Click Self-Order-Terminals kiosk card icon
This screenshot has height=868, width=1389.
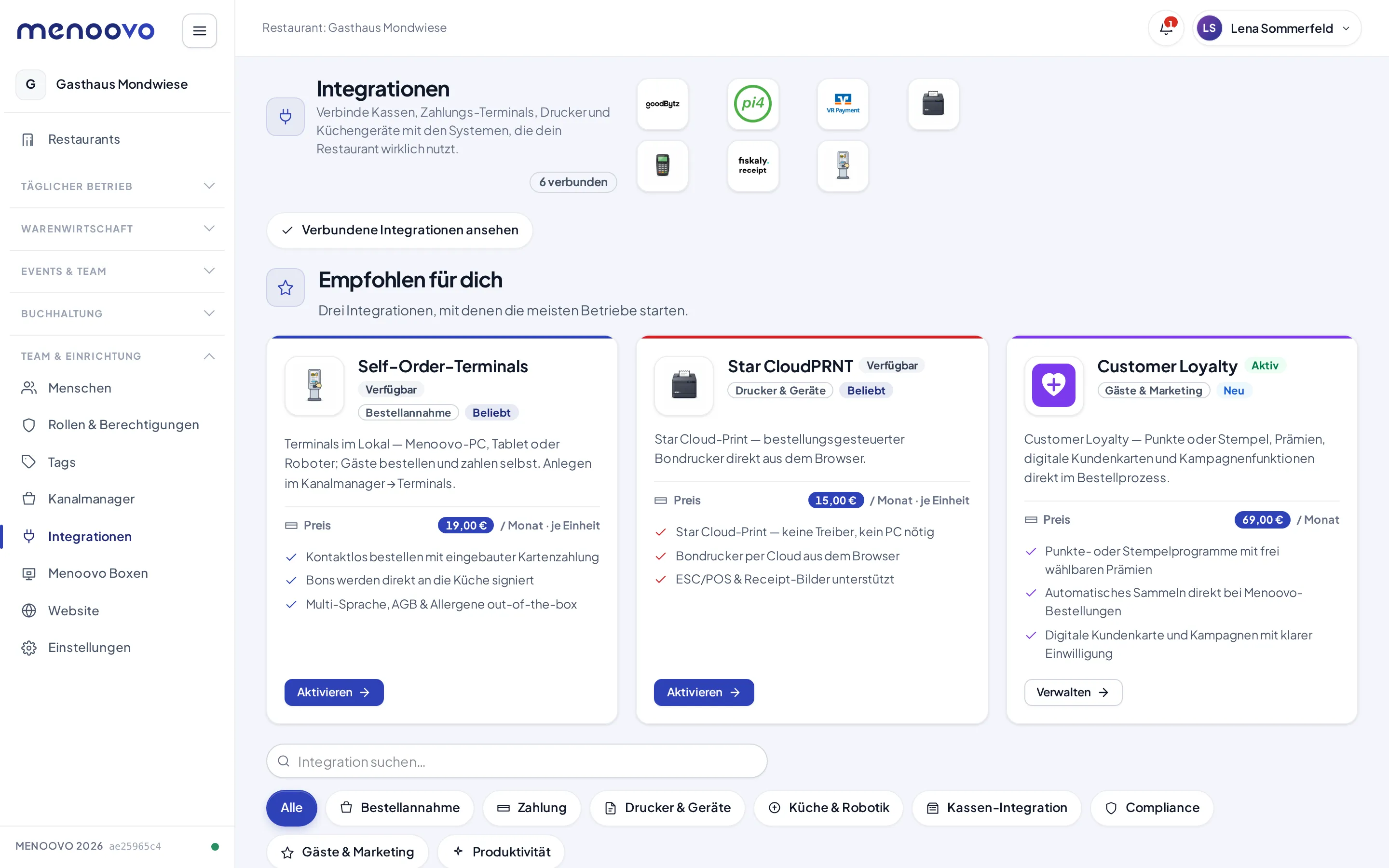click(x=314, y=385)
